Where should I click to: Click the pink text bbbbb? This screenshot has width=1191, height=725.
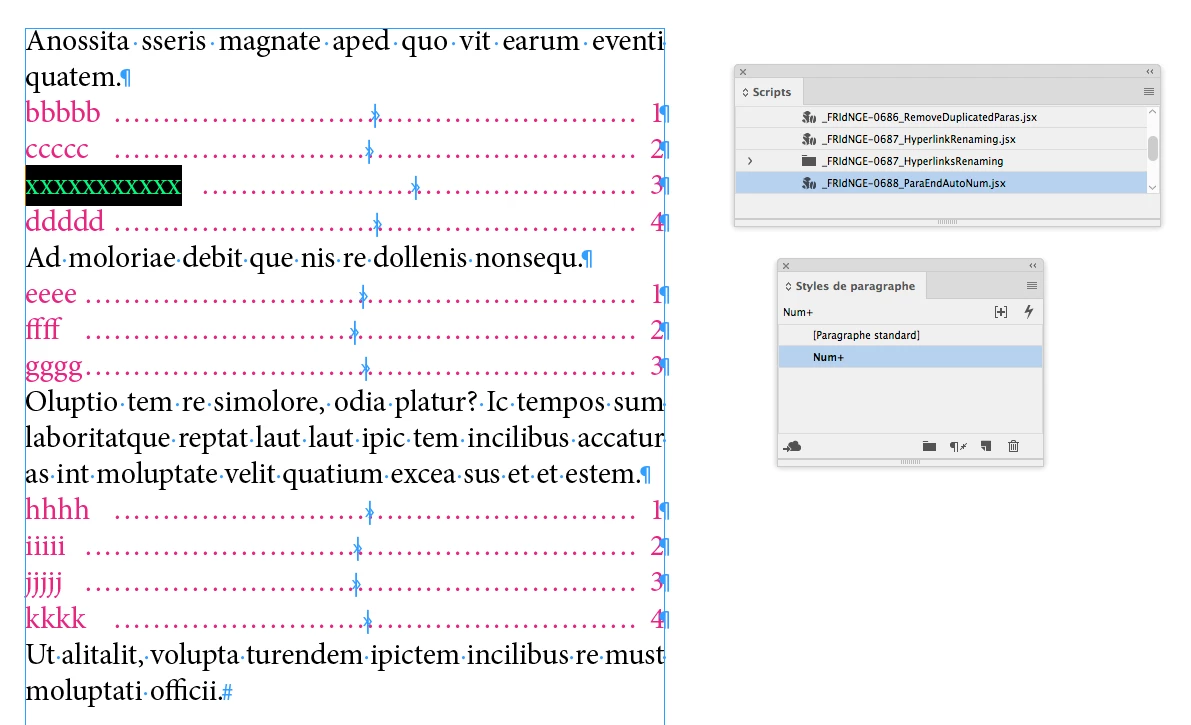click(63, 113)
